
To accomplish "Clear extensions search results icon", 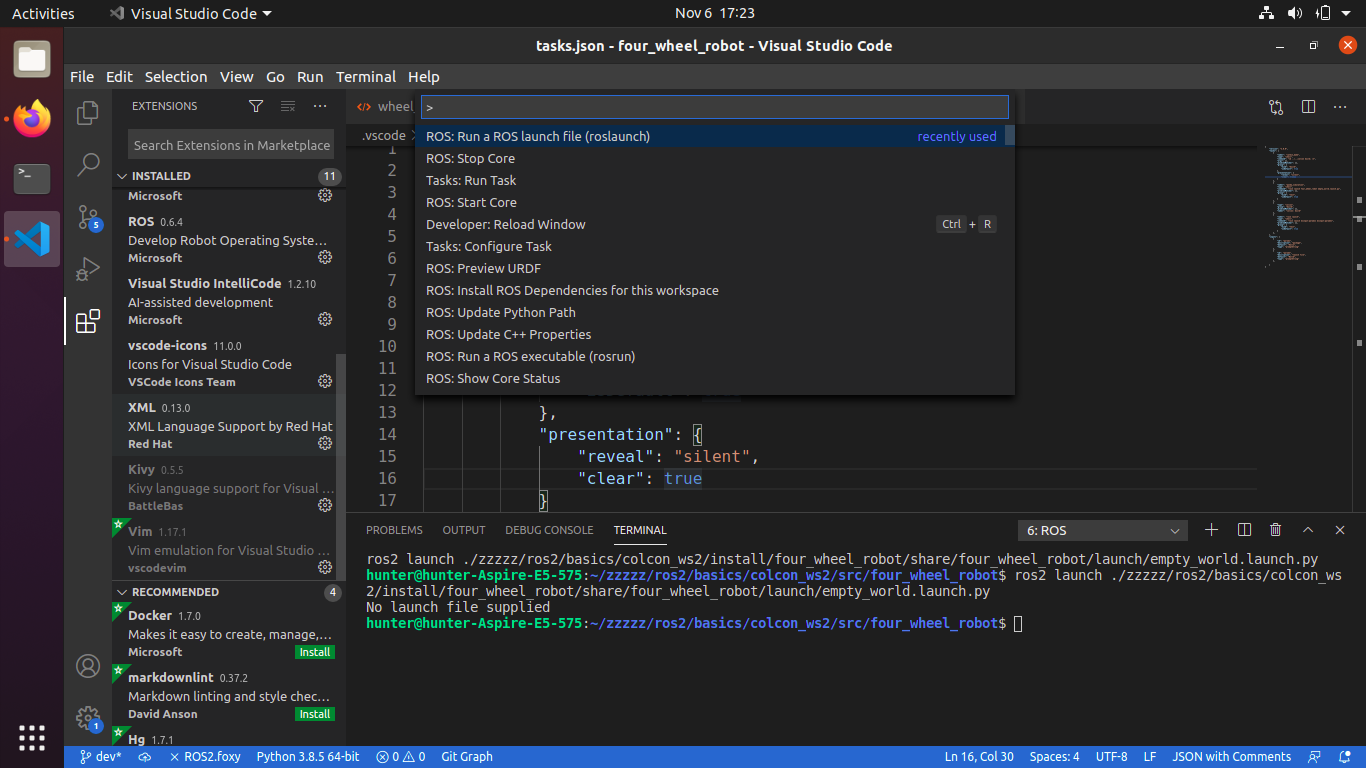I will click(288, 106).
